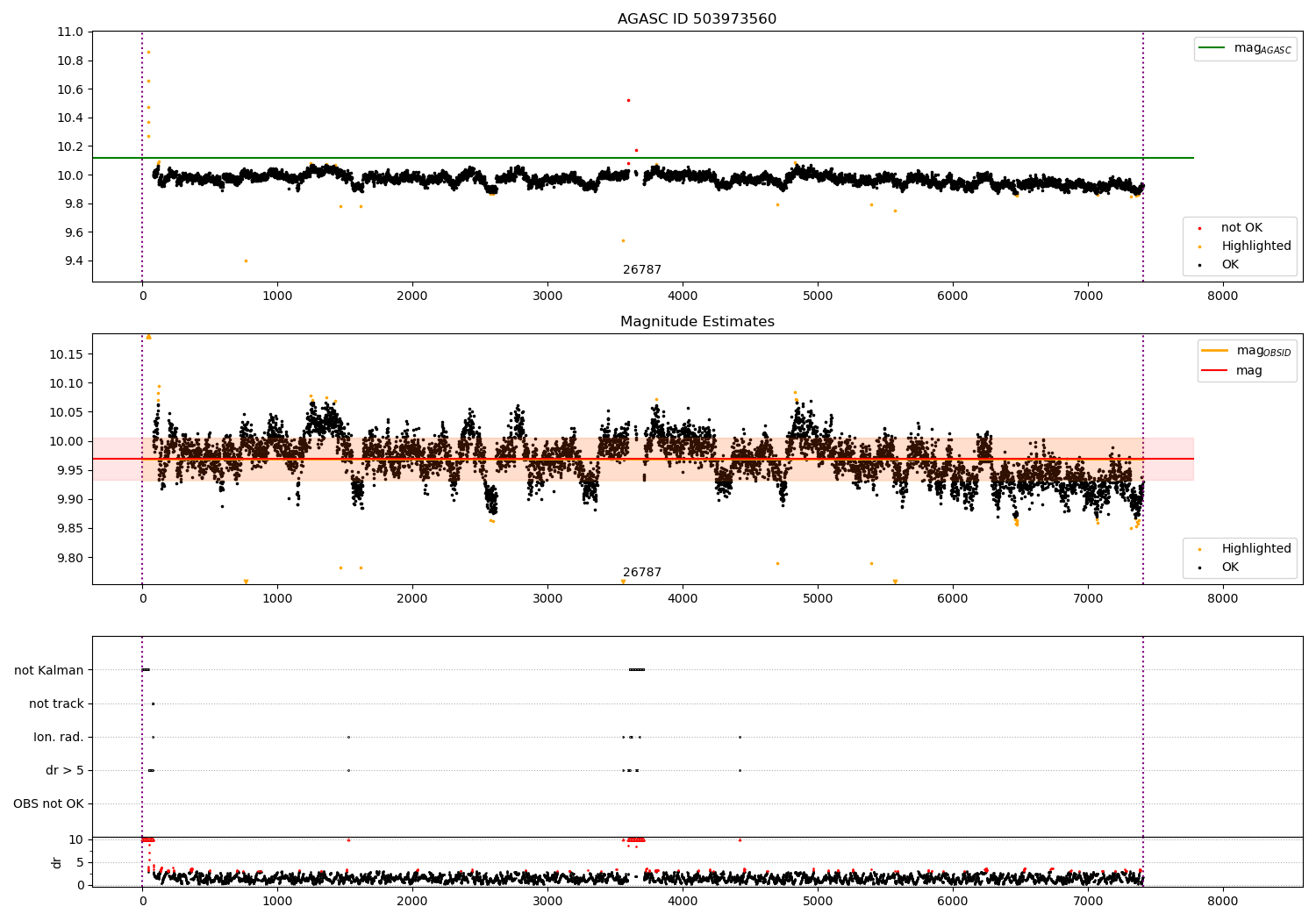This screenshot has height=921, width=1316.
Task: Click the y-axis tick '10.15' on middle plot
Action: (x=67, y=354)
